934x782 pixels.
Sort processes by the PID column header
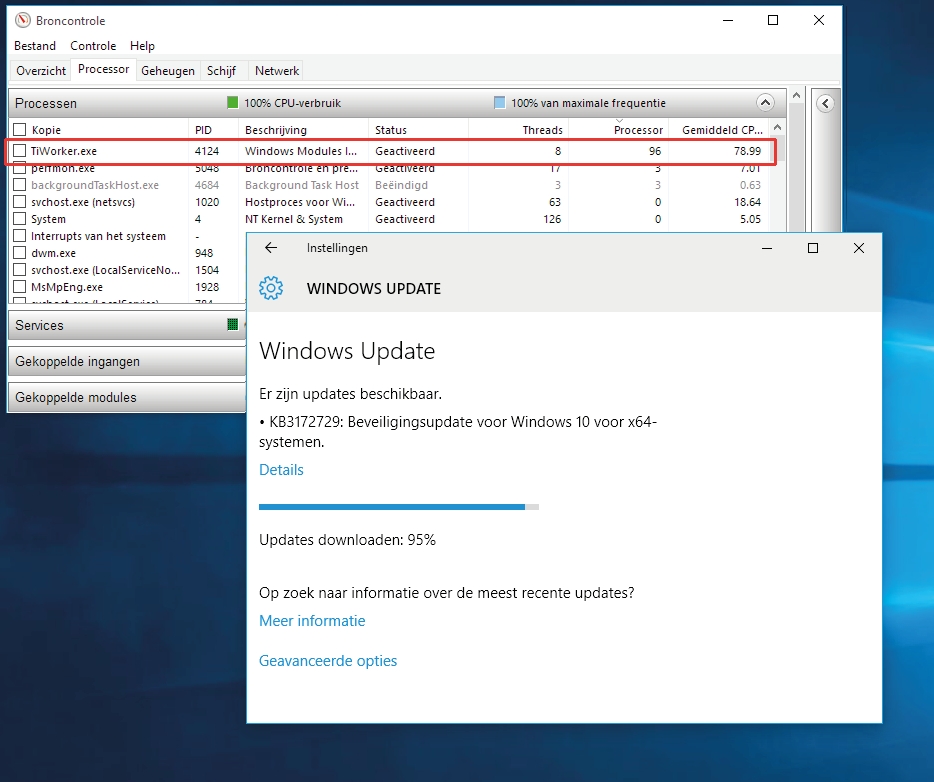(x=204, y=130)
